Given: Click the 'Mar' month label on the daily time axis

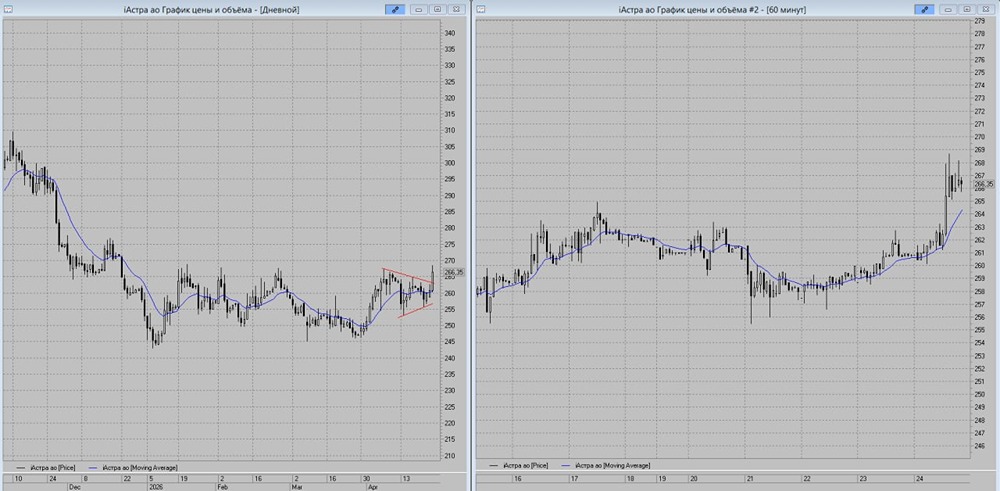Looking at the screenshot, I should coord(297,486).
